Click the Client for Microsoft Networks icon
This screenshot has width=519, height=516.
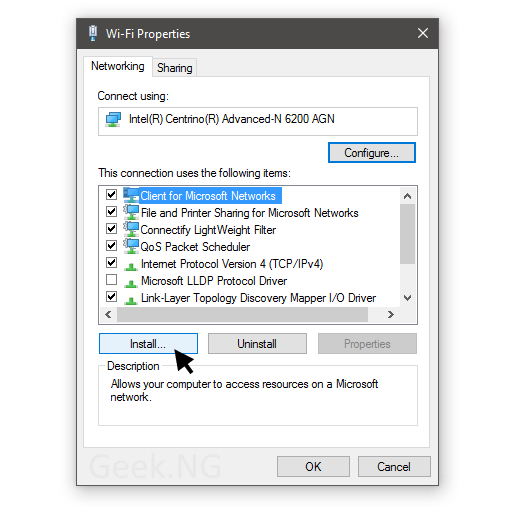coord(131,195)
